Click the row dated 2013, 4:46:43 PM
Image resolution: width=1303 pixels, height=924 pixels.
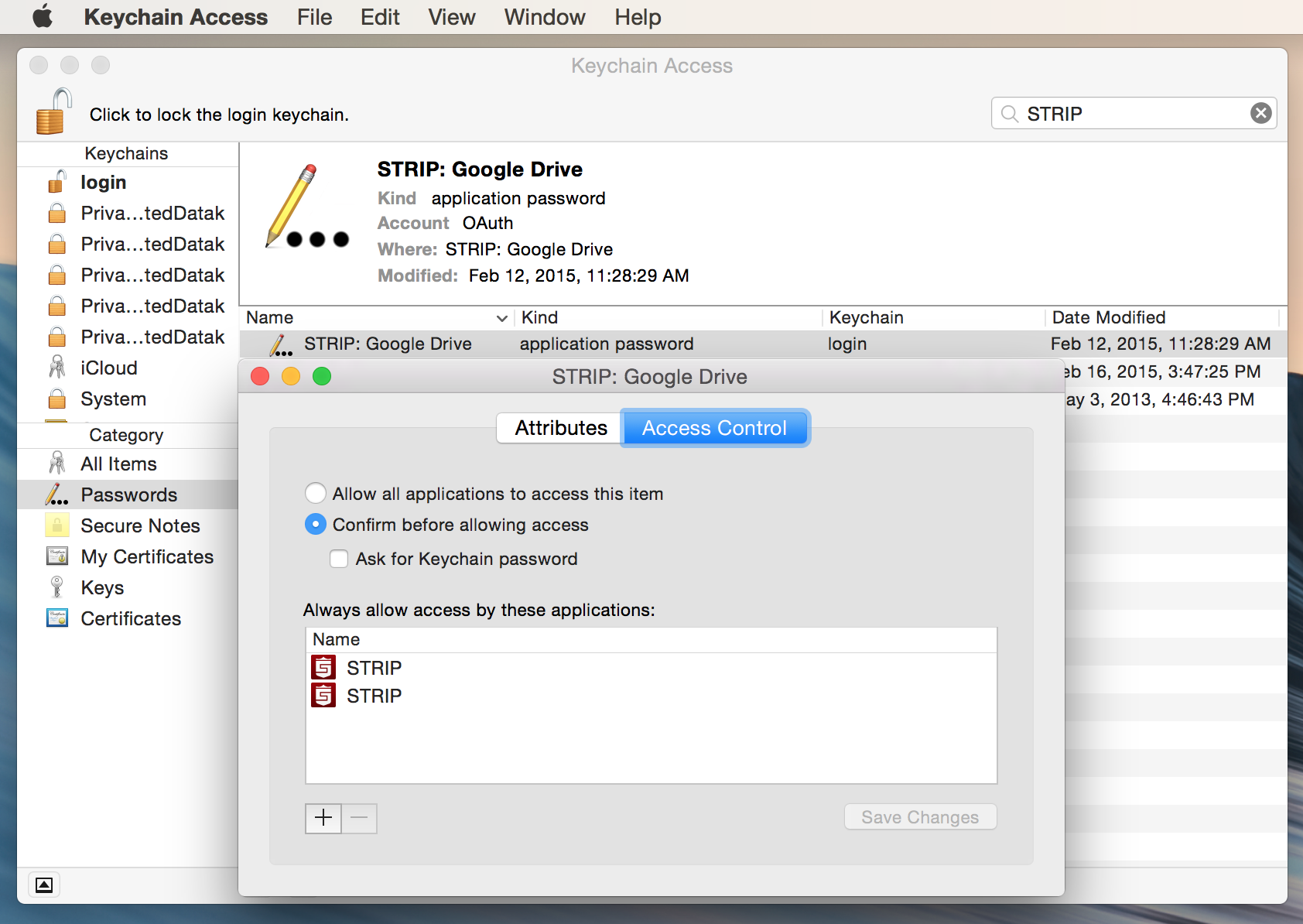point(1175,400)
